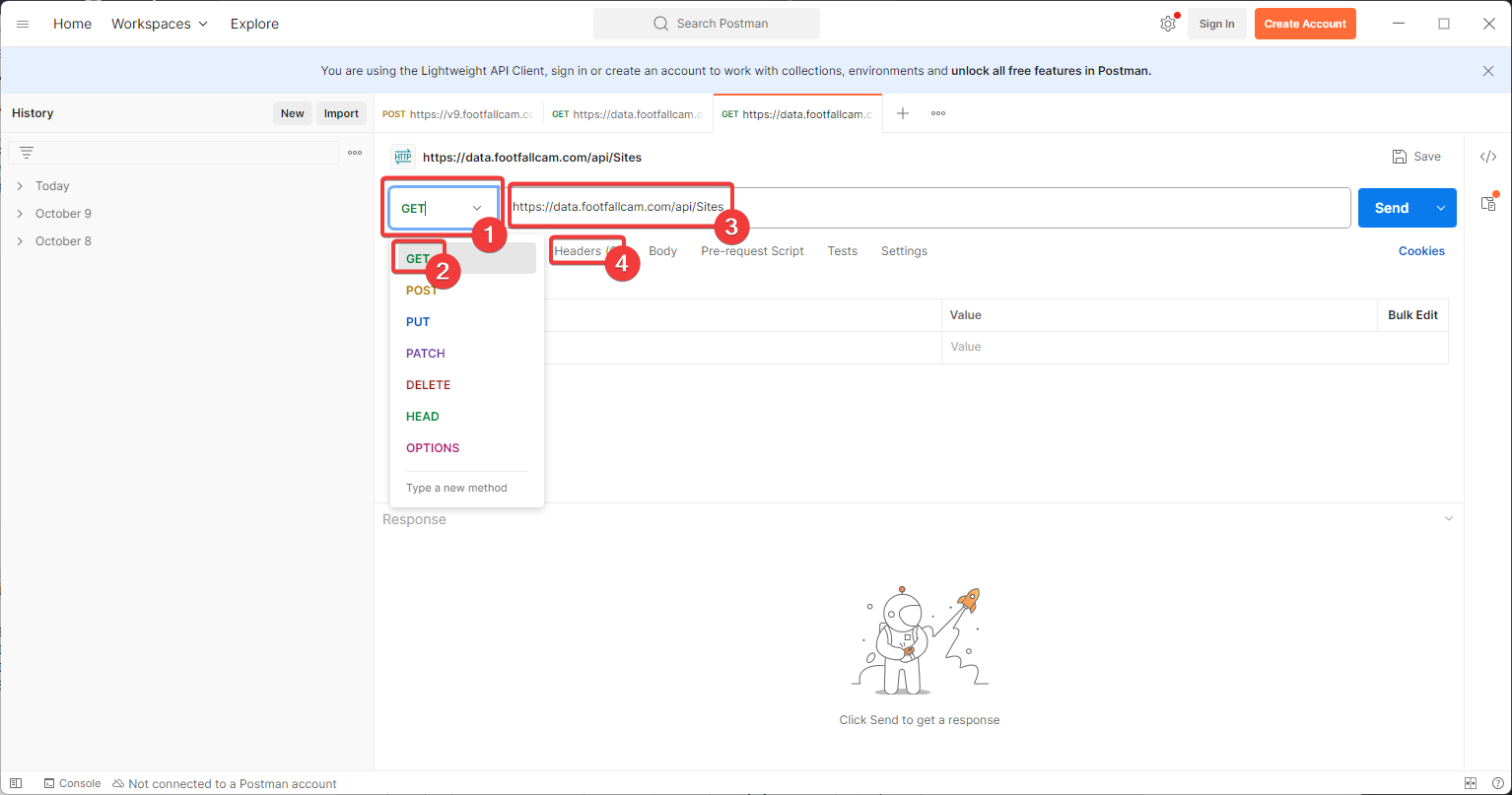Click the Send button
This screenshot has width=1512, height=795.
pos(1391,208)
